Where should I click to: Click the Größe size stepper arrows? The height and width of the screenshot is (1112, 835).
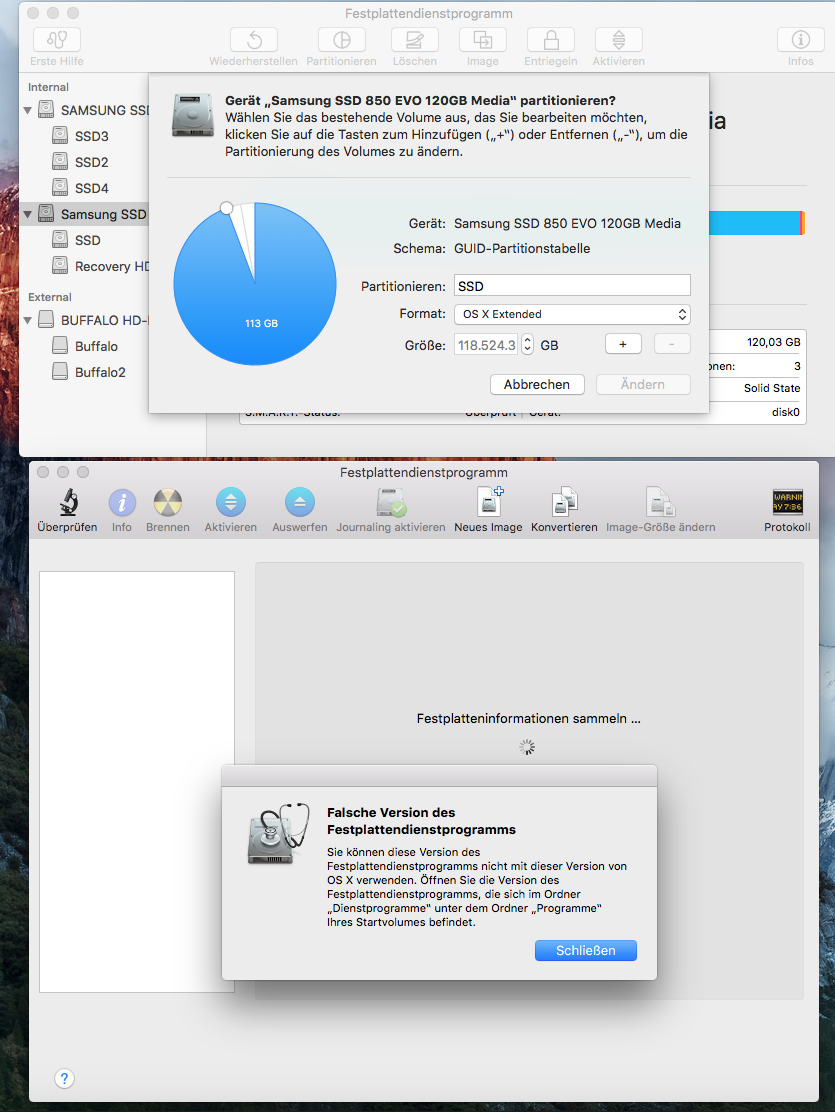[527, 345]
